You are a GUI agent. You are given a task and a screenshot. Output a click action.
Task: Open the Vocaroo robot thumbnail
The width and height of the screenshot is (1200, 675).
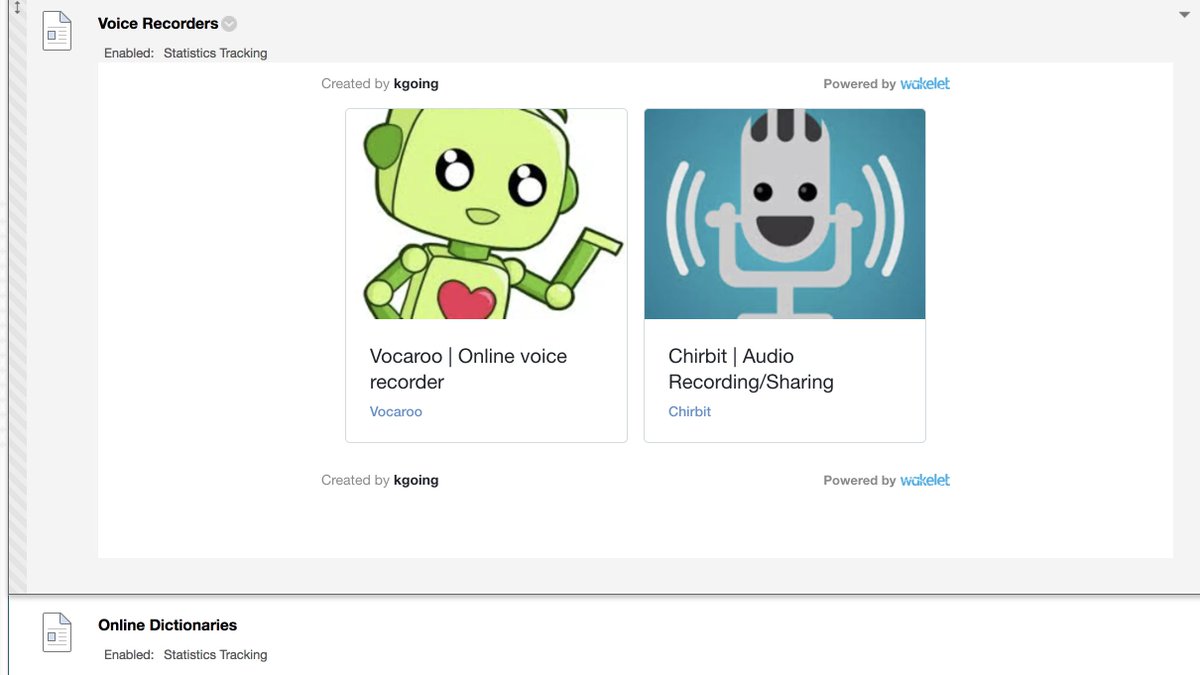click(486, 214)
